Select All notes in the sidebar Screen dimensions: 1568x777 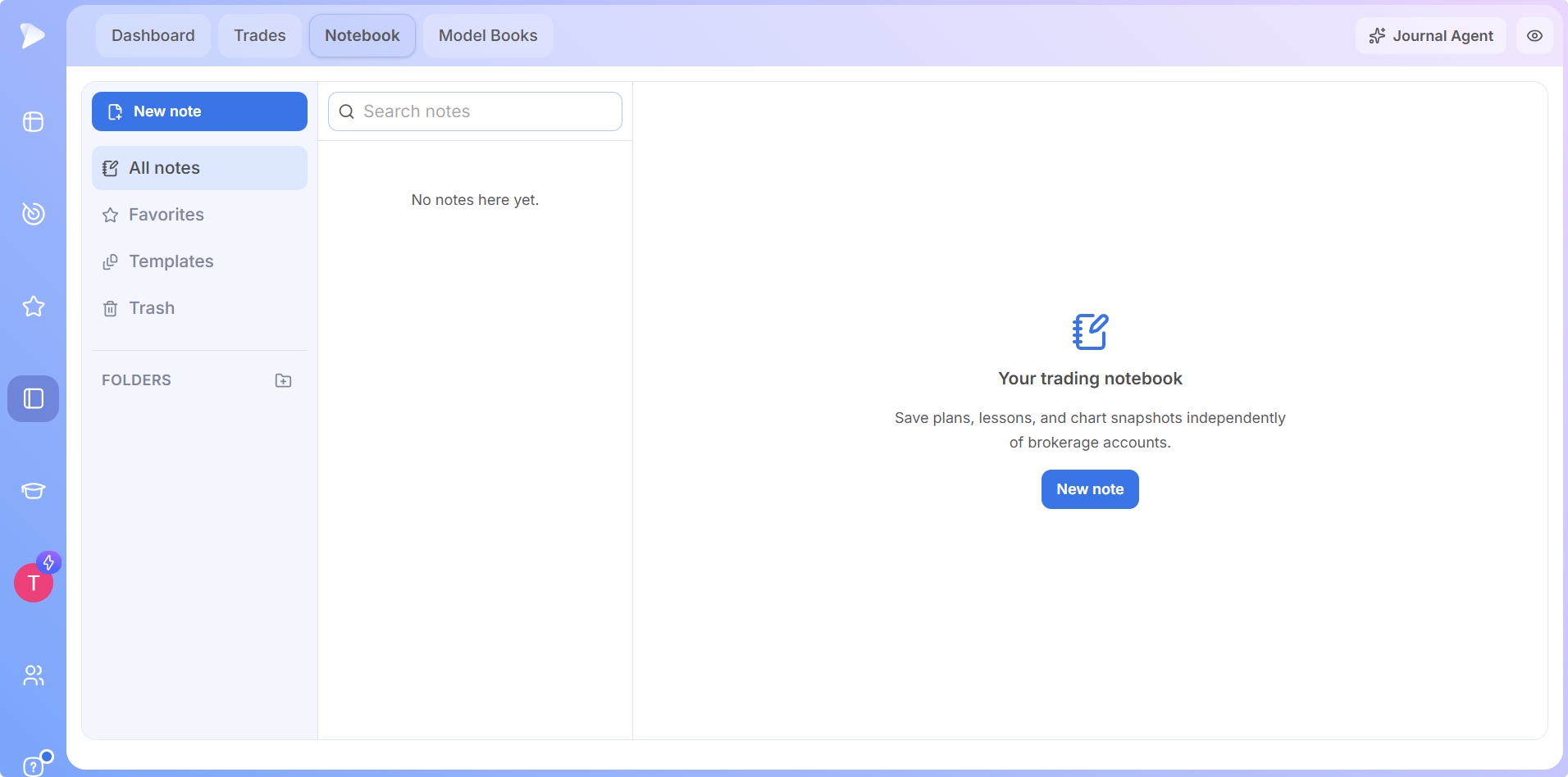point(199,168)
